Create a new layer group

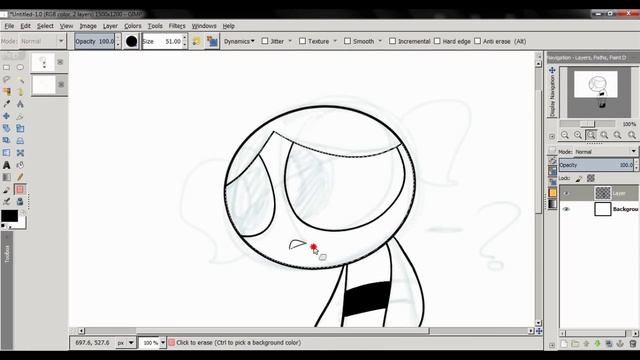(575, 344)
